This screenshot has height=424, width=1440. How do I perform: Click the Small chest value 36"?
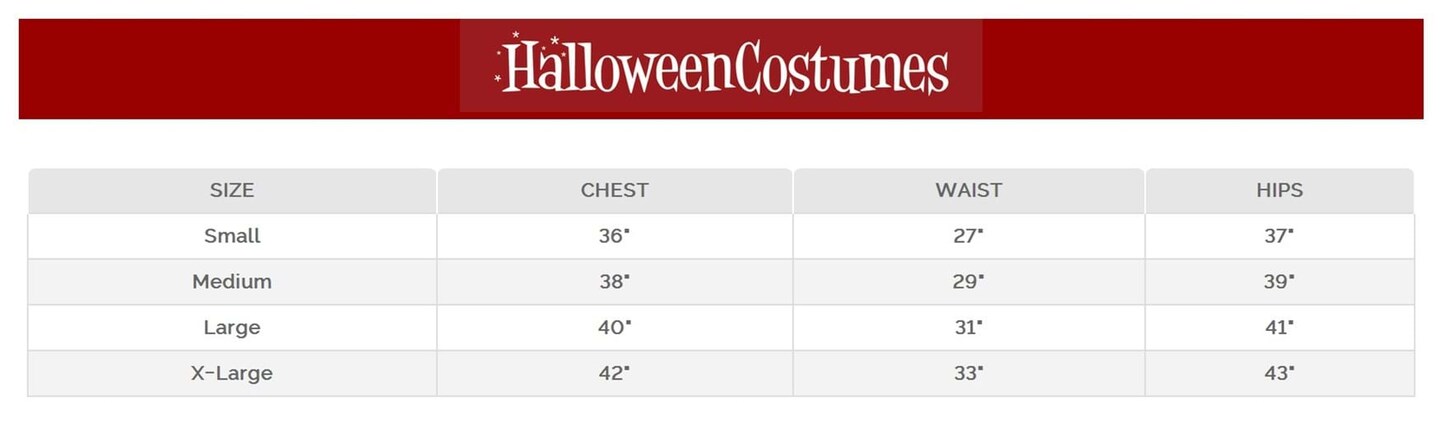click(x=614, y=236)
